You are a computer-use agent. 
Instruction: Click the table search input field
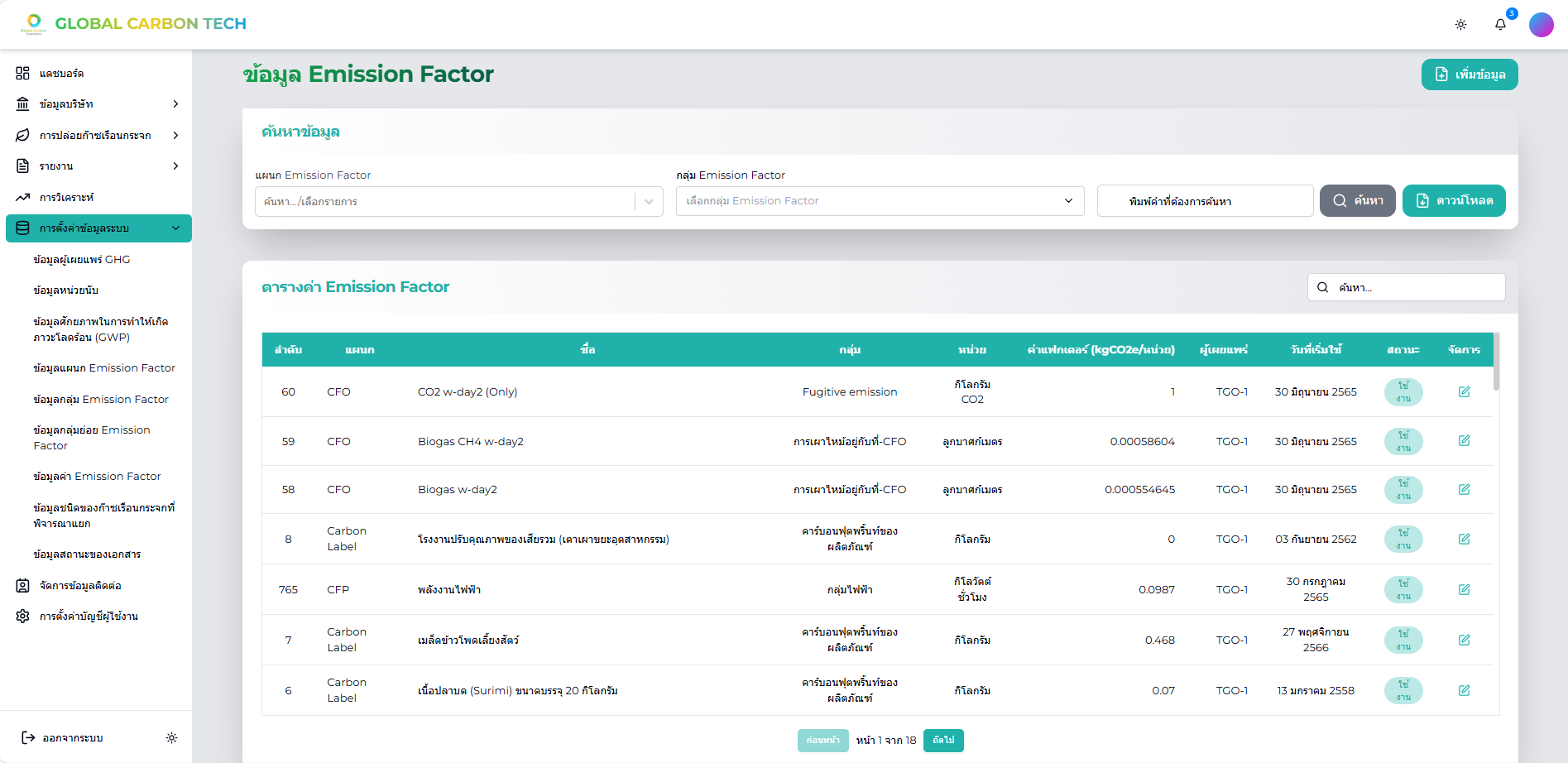(x=1415, y=287)
